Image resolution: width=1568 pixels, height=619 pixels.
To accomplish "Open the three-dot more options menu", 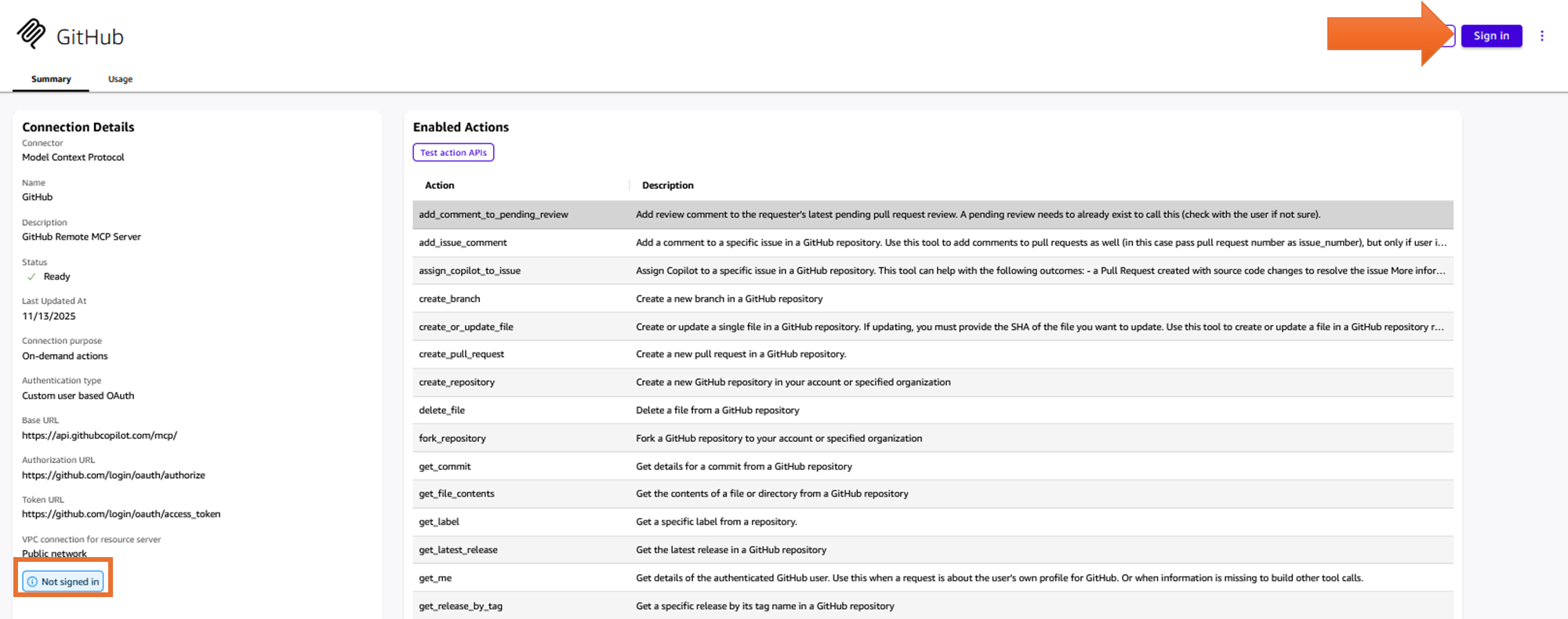I will click(x=1541, y=36).
